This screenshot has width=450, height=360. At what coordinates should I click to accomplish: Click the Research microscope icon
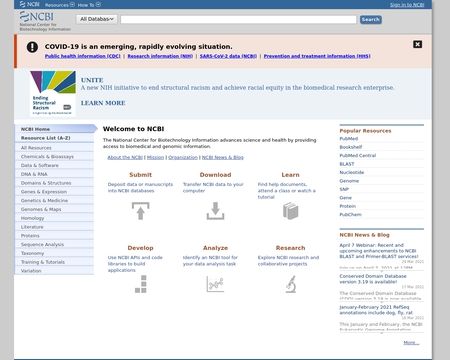pyautogui.click(x=291, y=284)
